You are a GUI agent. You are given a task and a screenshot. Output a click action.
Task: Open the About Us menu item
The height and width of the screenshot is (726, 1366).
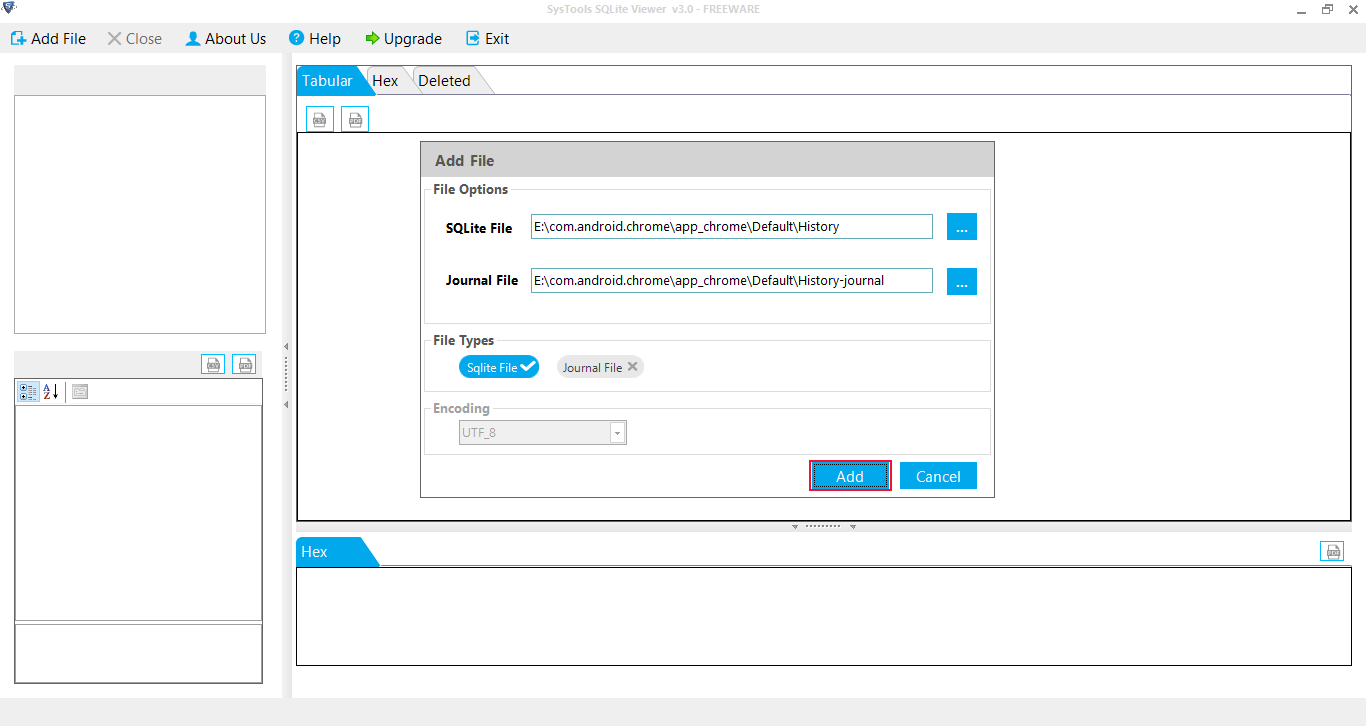click(x=226, y=39)
